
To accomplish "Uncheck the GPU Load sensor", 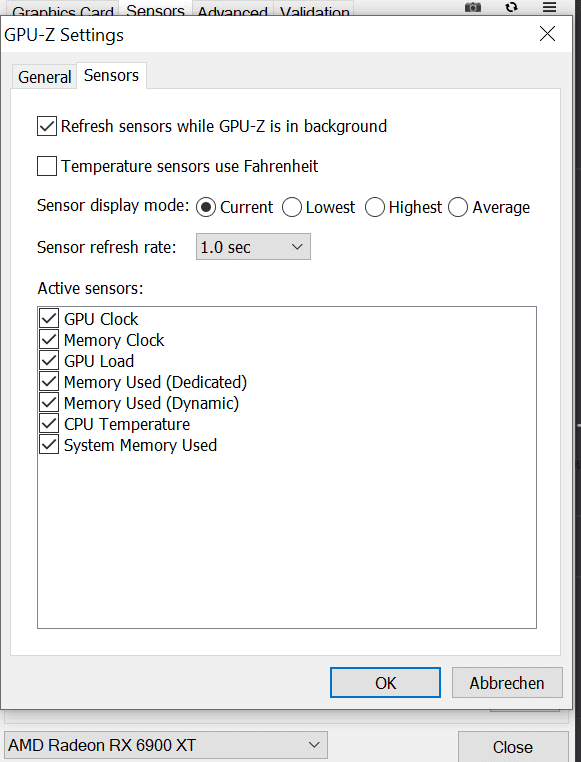I will click(x=49, y=361).
